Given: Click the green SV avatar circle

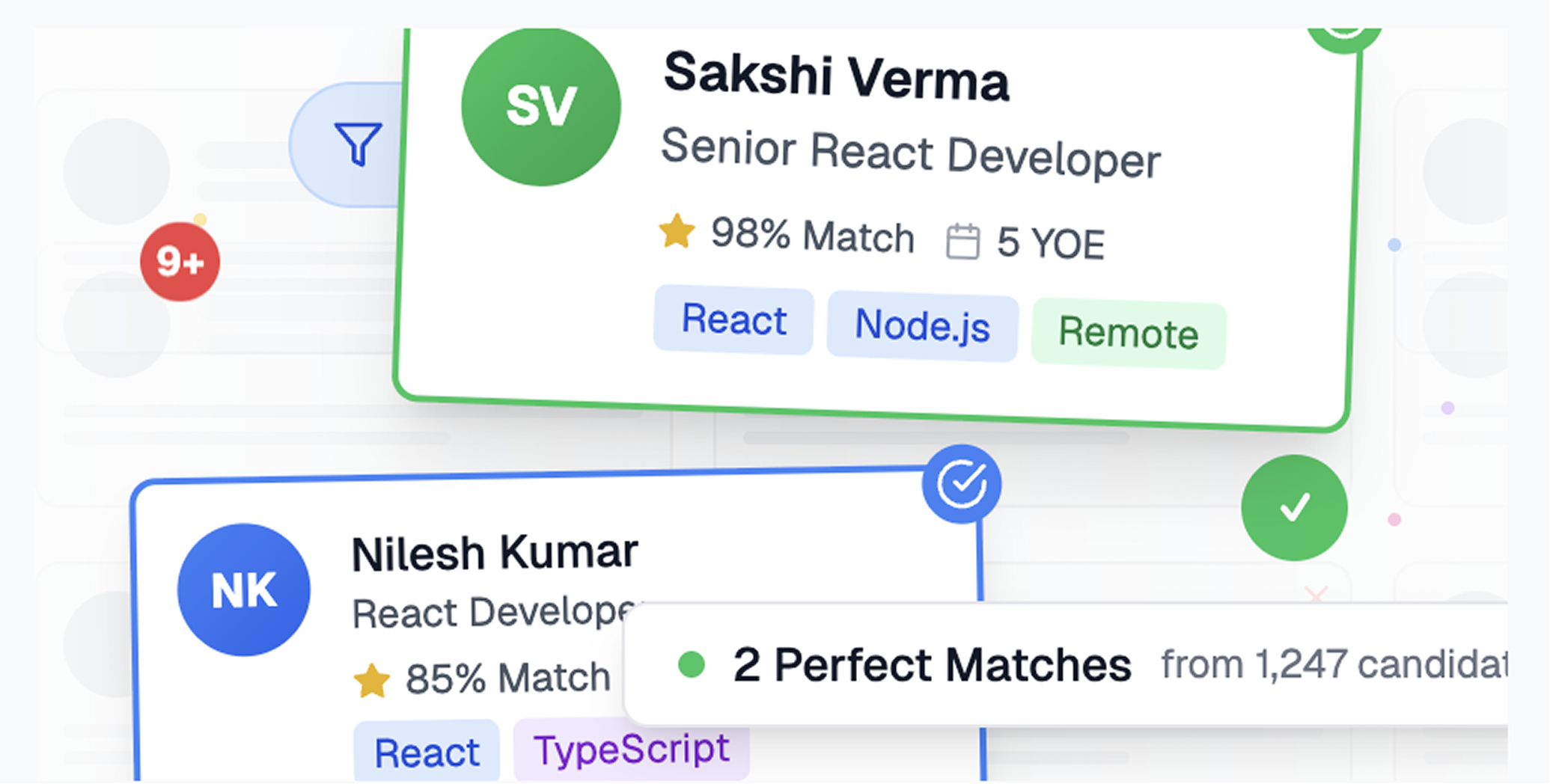Looking at the screenshot, I should coord(541,106).
